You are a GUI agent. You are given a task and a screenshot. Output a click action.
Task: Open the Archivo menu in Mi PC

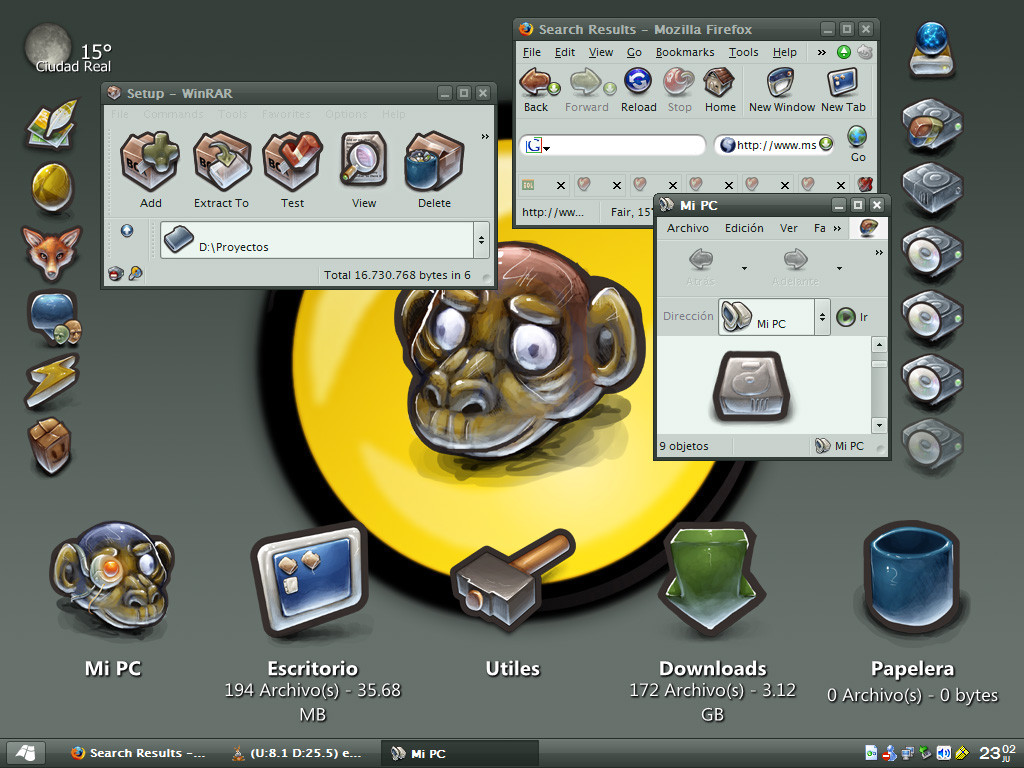coord(688,228)
